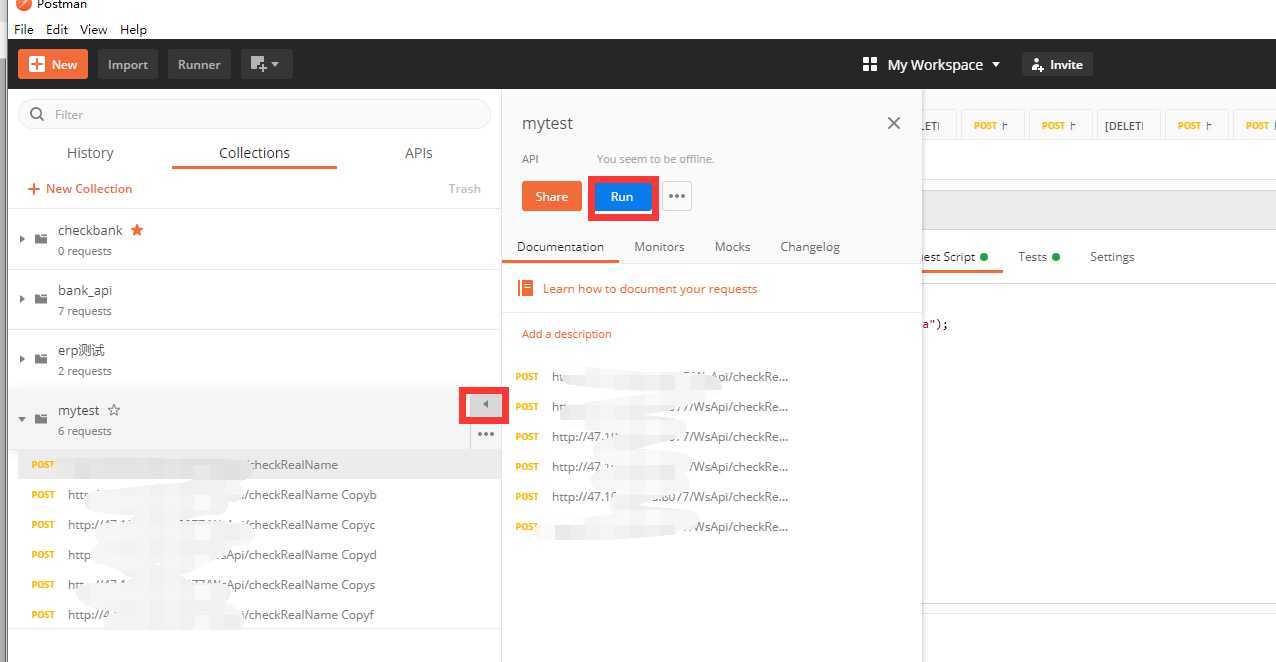The height and width of the screenshot is (662, 1276).
Task: Switch to the Mocks tab
Action: pos(732,247)
